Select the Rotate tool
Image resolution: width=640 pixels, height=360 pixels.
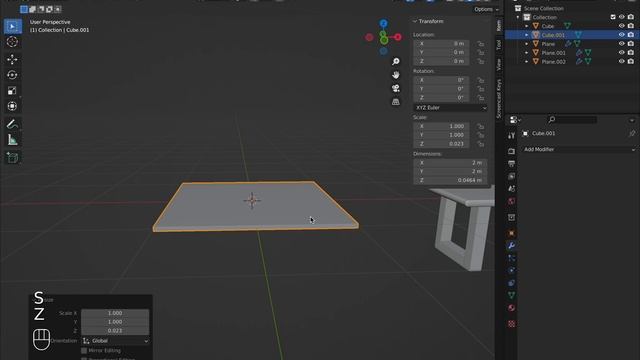(12, 75)
